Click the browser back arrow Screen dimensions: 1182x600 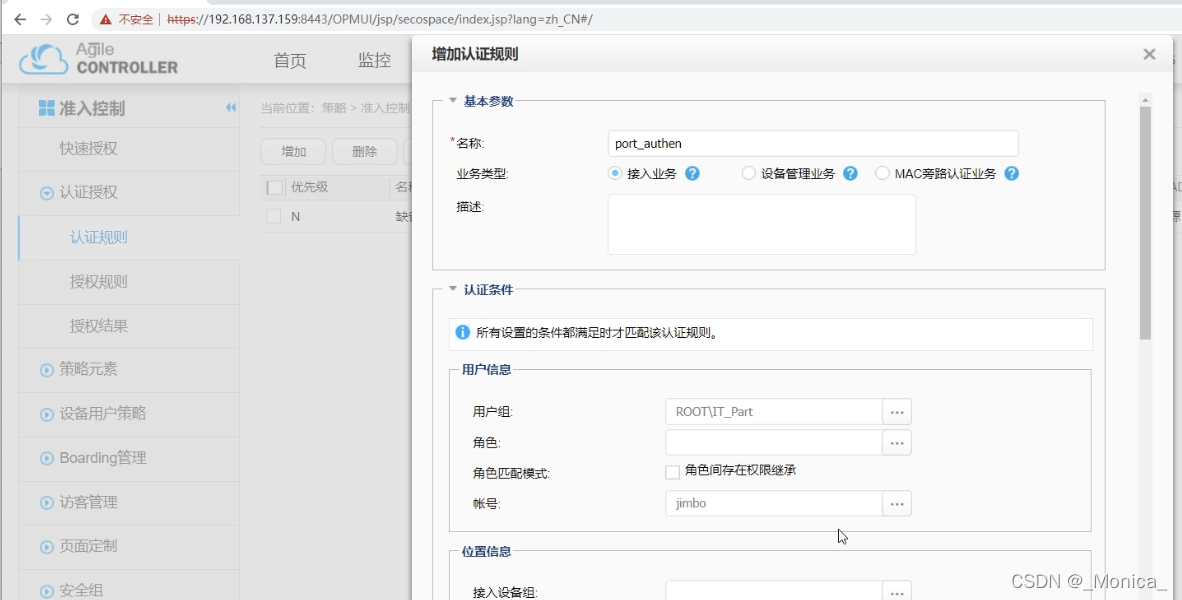[20, 20]
